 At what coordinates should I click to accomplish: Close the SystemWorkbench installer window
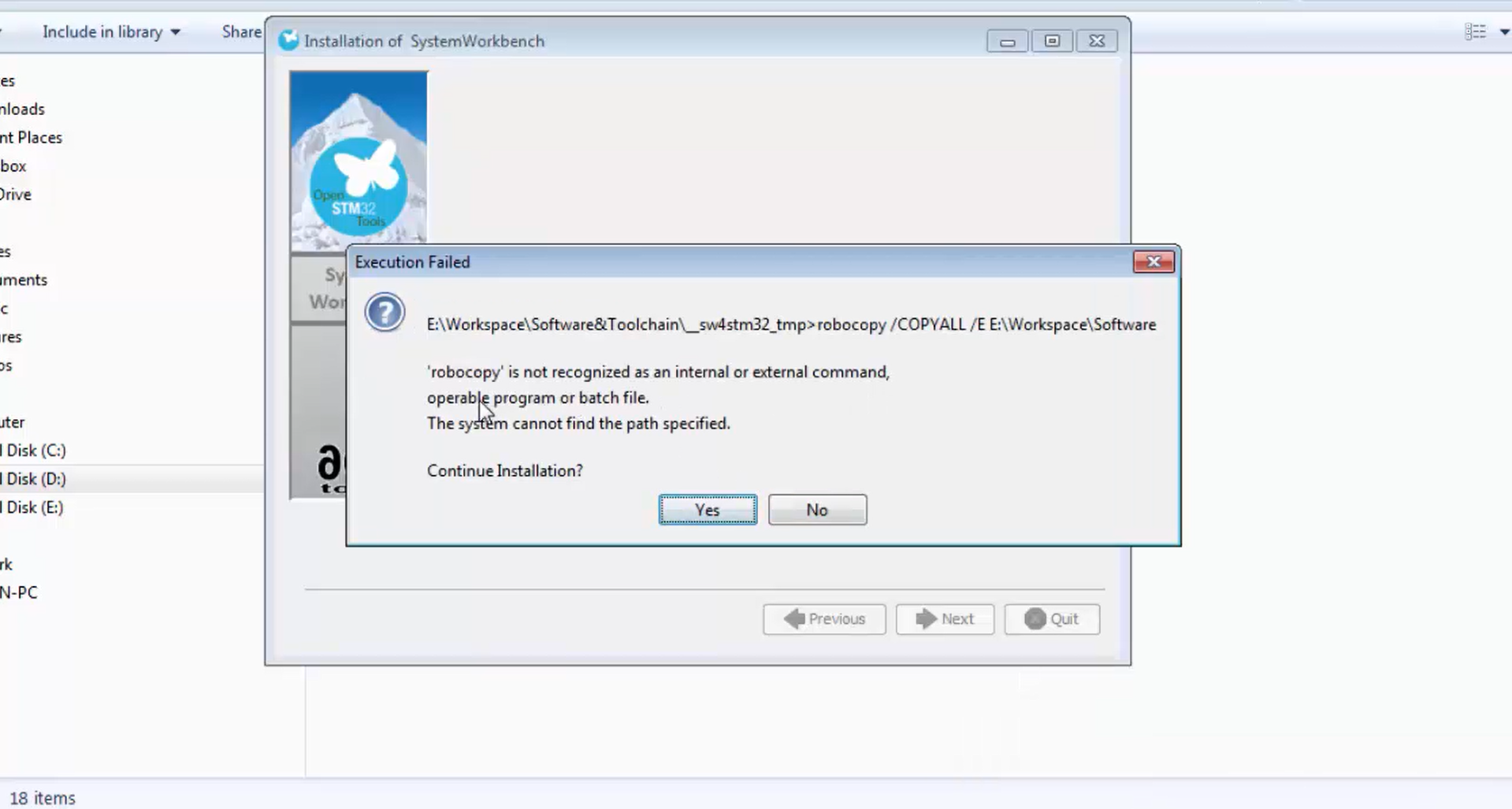1097,41
